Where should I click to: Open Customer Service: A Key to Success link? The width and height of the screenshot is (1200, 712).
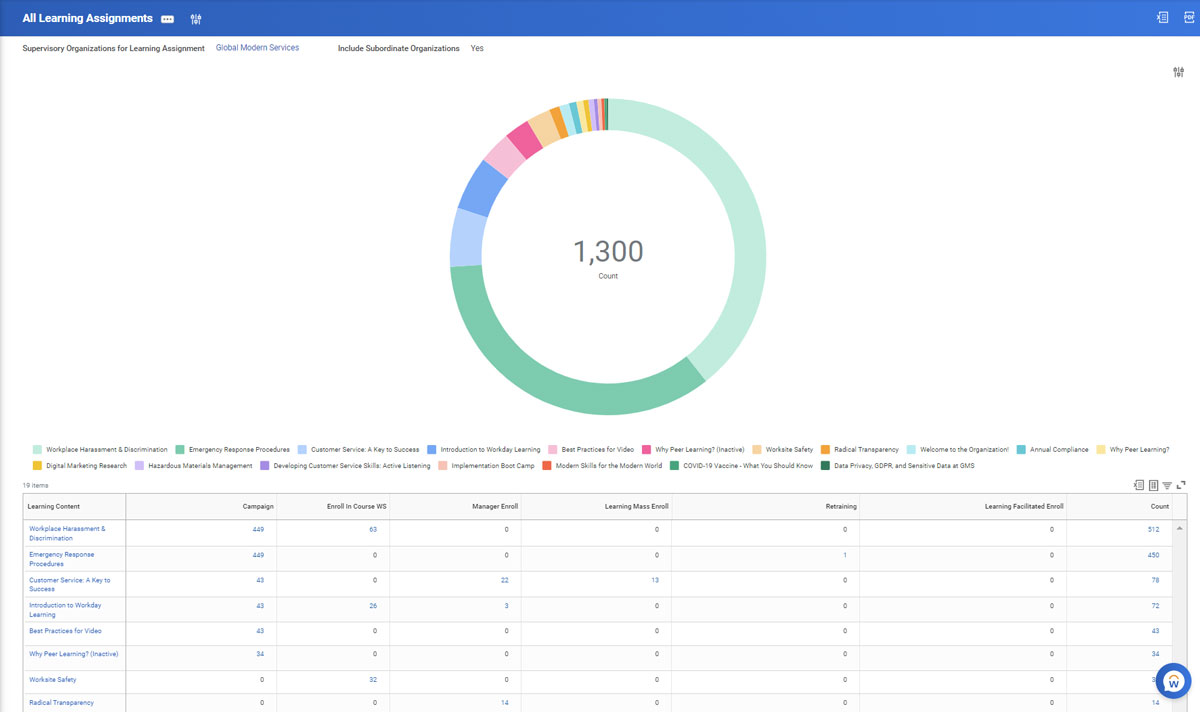pos(69,584)
